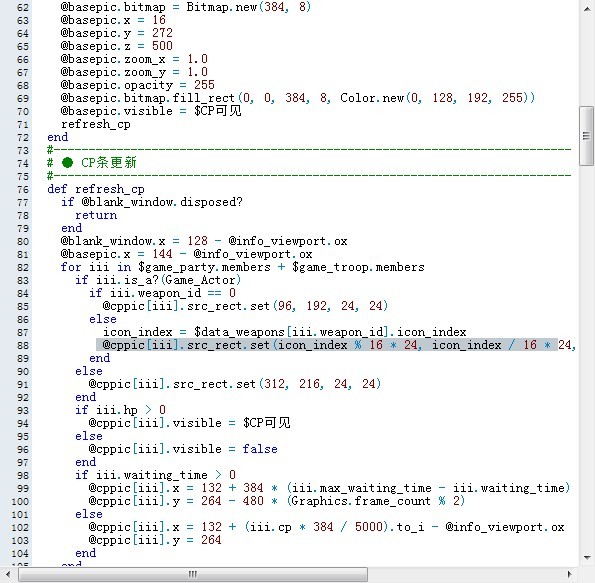Click '@cppic[iii].y = 264' on line 103
This screenshot has height=583, width=595.
[155, 540]
